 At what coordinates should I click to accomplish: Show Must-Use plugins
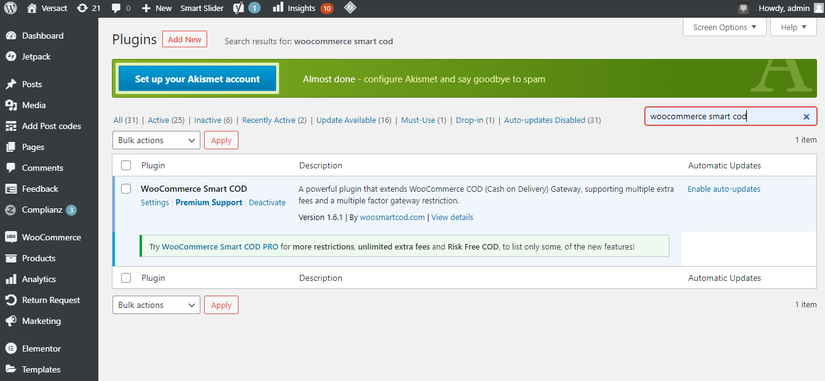click(424, 120)
